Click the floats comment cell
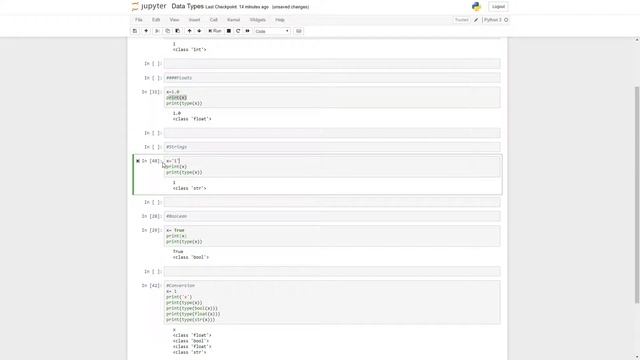The image size is (640, 360). 332,78
